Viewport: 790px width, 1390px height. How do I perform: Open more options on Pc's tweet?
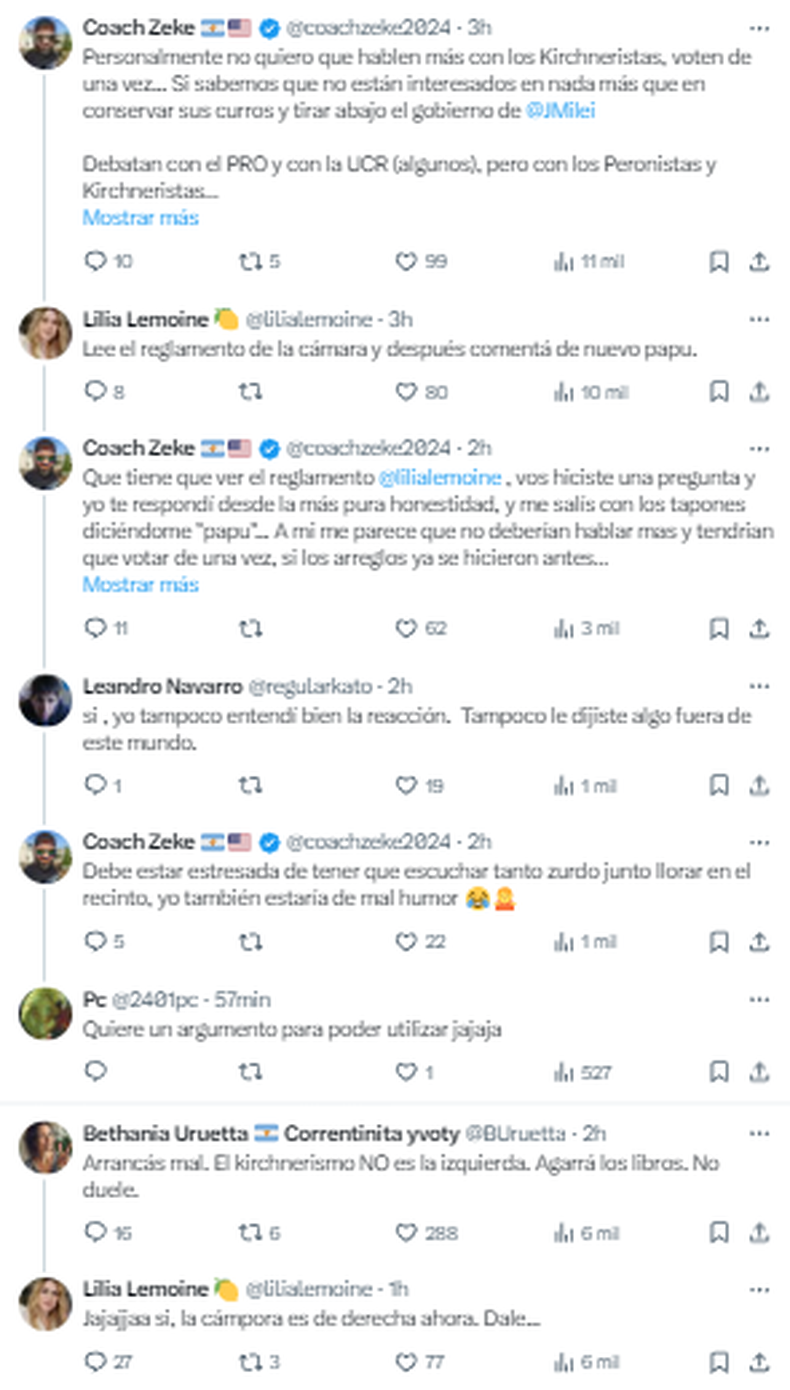(x=759, y=1000)
